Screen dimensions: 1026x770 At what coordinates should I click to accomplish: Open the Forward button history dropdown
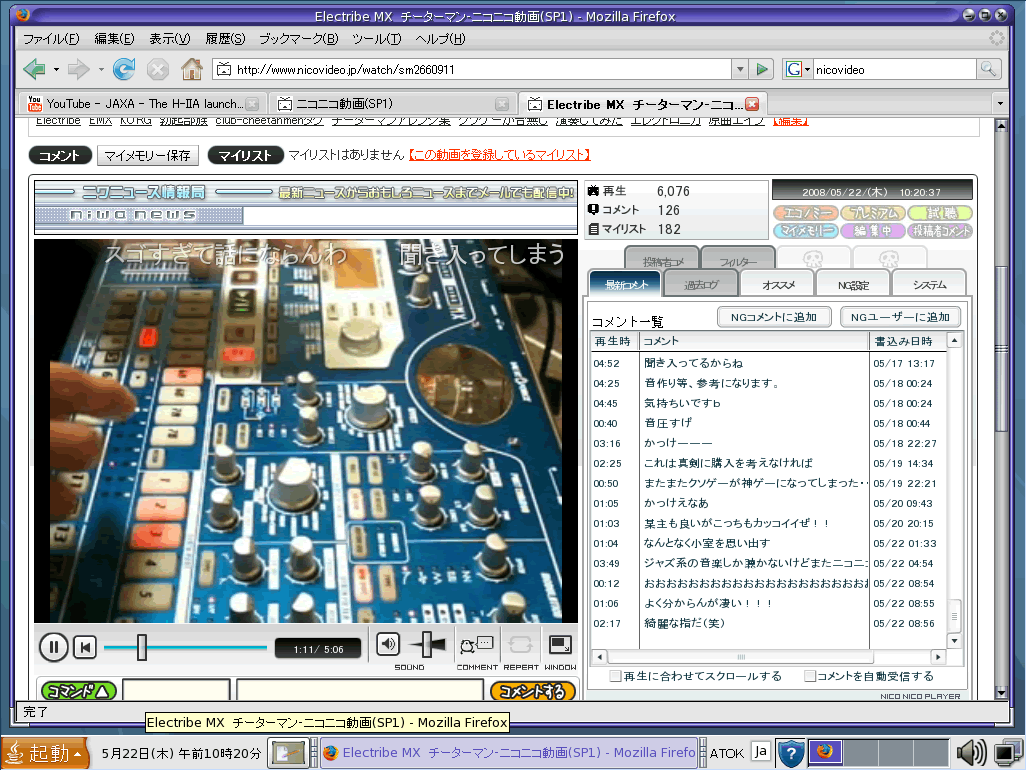[101, 69]
